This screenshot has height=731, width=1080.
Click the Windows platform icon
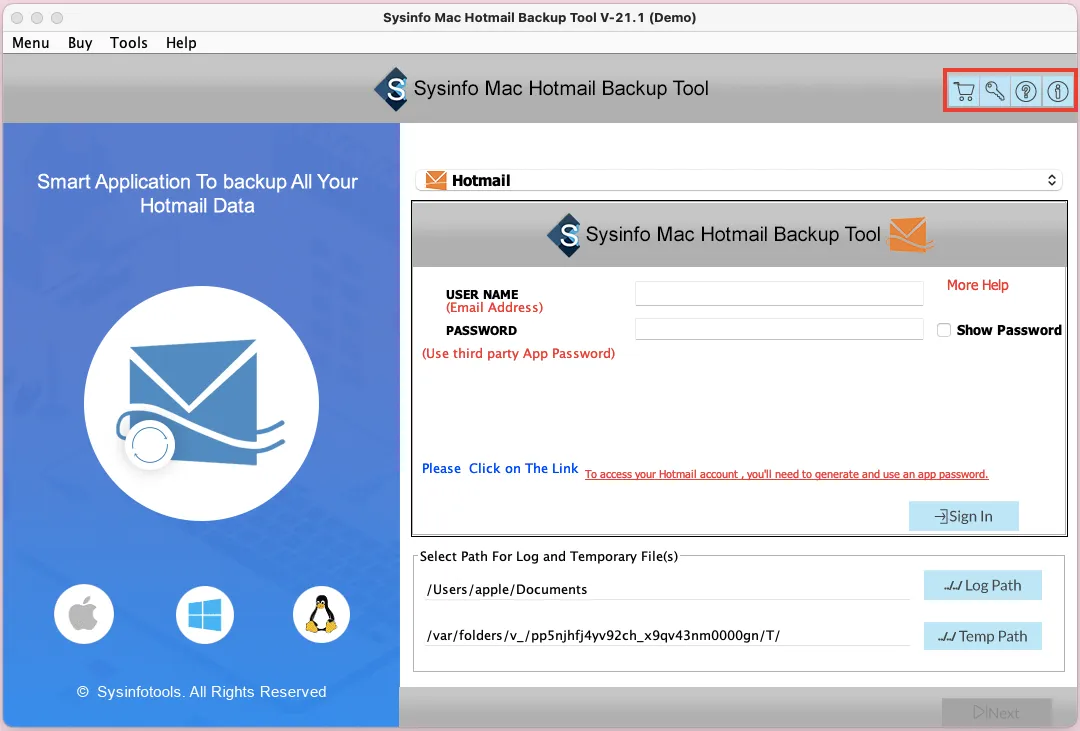click(x=205, y=614)
